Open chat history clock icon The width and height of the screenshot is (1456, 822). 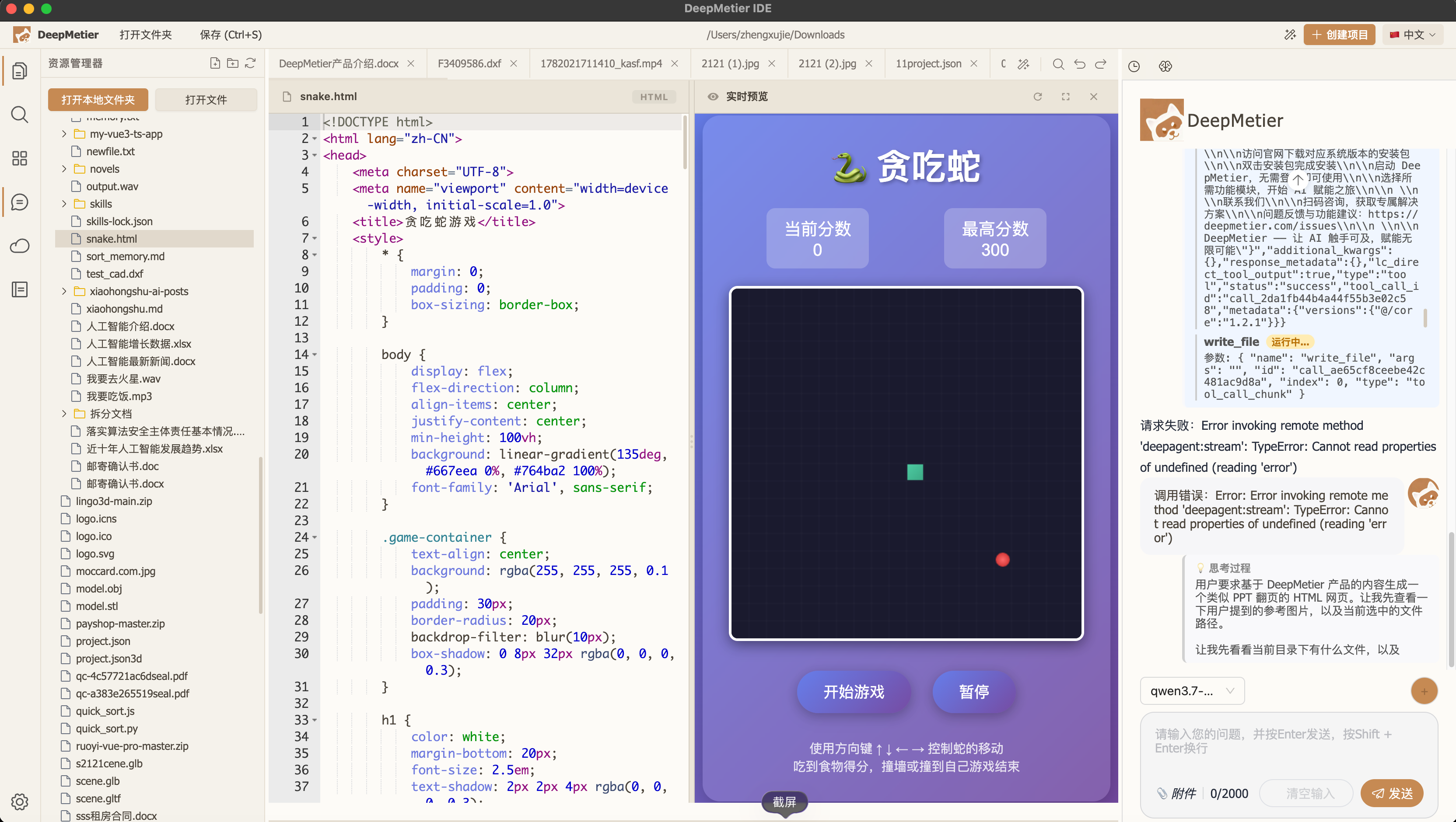coord(1134,66)
